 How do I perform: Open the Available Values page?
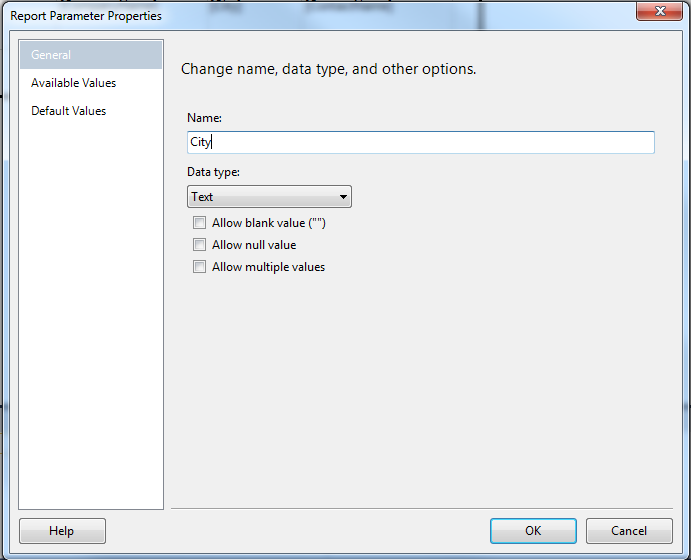pos(73,83)
